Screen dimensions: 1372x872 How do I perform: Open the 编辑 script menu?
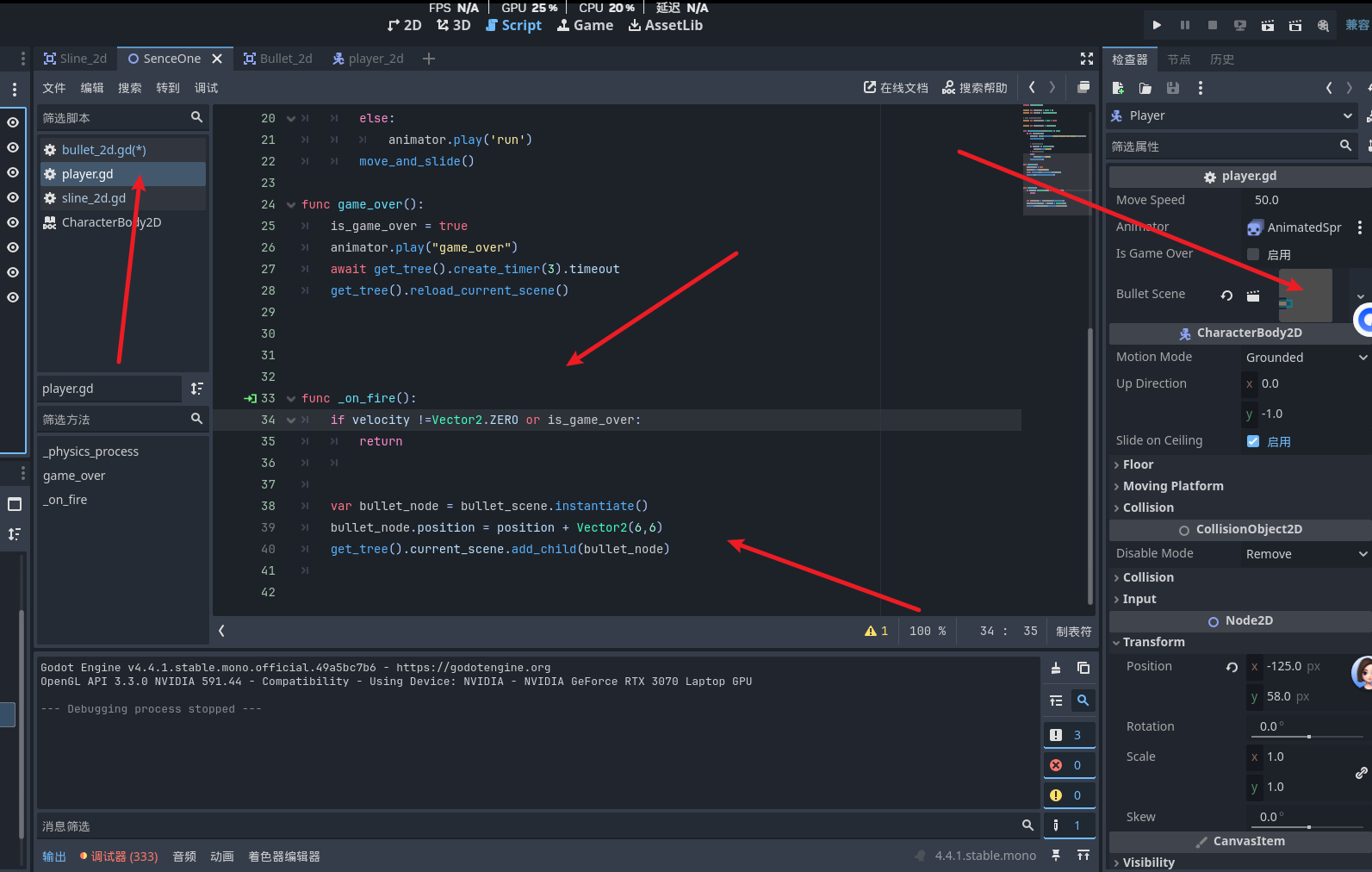pos(92,88)
